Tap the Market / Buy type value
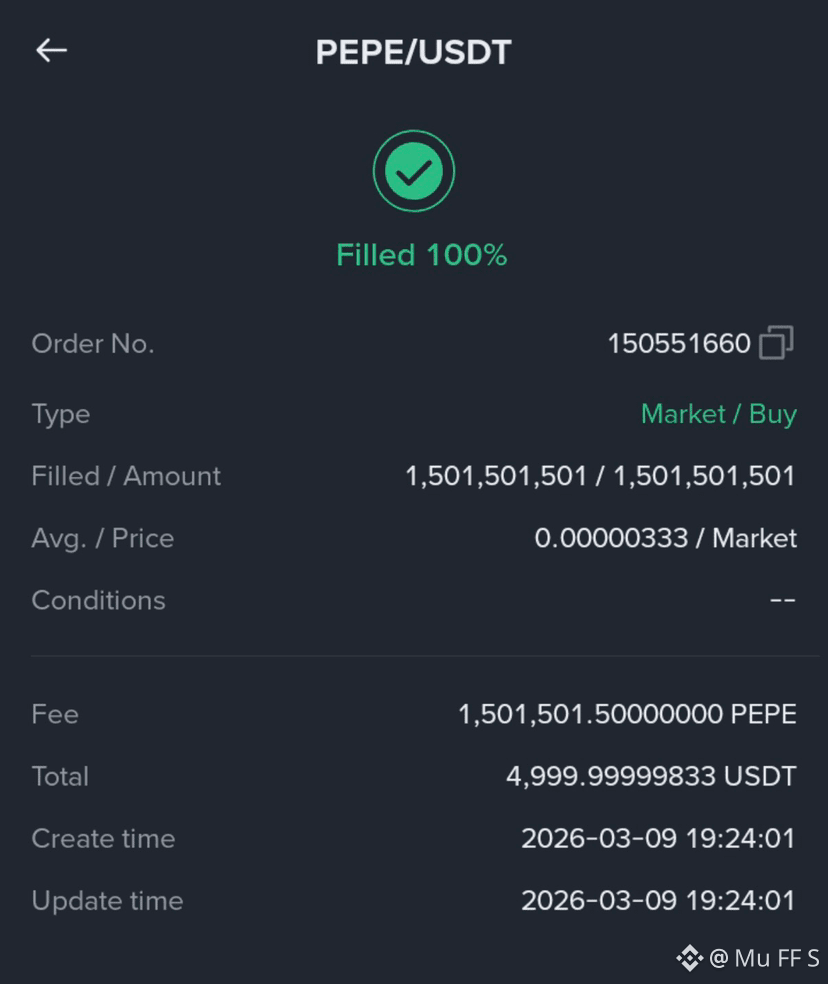 pos(719,414)
